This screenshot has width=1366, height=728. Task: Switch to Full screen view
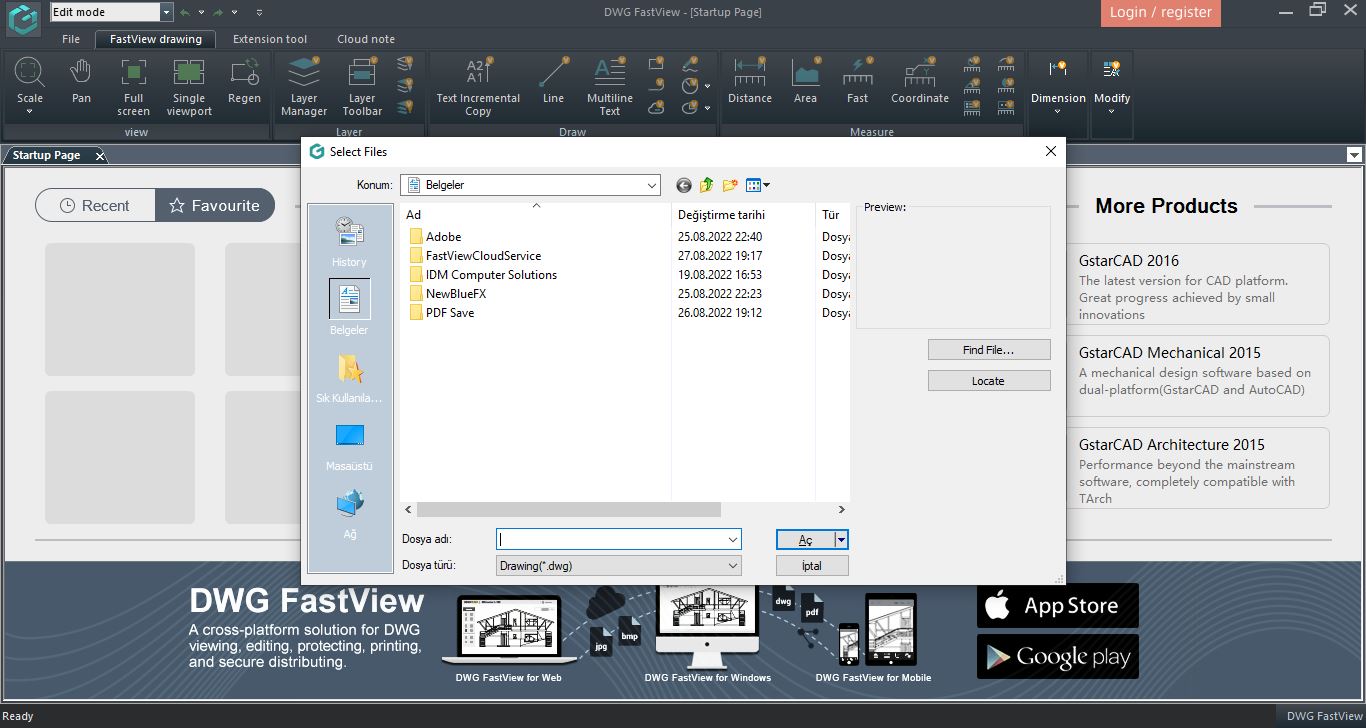click(133, 87)
